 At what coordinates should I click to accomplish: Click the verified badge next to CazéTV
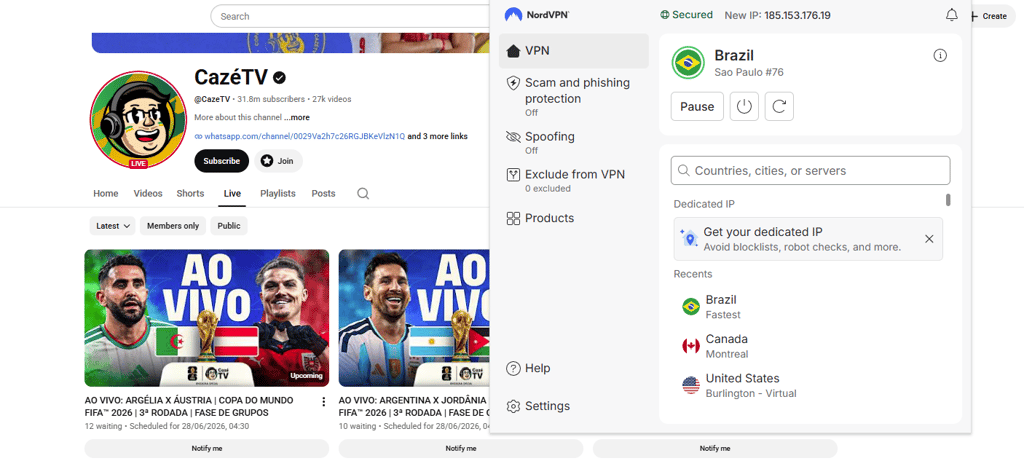pos(280,78)
